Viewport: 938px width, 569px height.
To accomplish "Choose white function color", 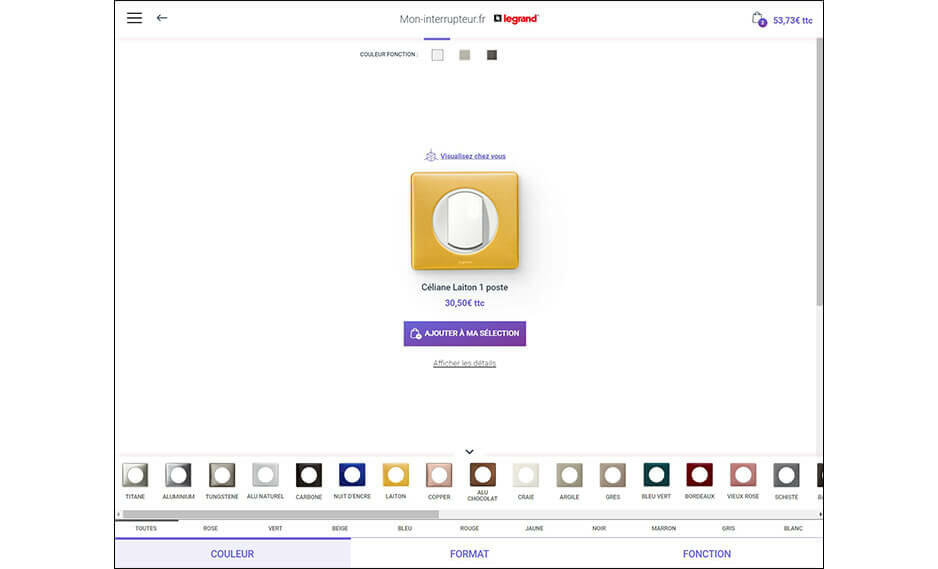I will pyautogui.click(x=437, y=55).
